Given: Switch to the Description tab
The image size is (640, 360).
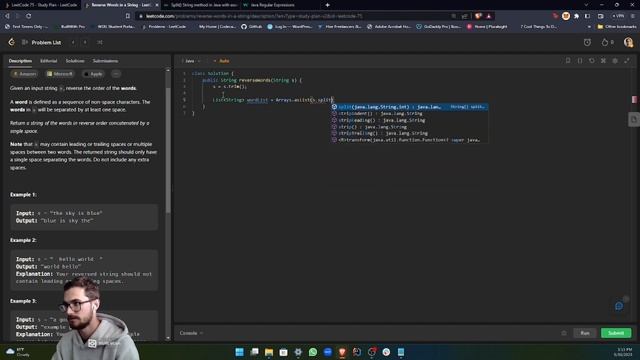Looking at the screenshot, I should [20, 61].
